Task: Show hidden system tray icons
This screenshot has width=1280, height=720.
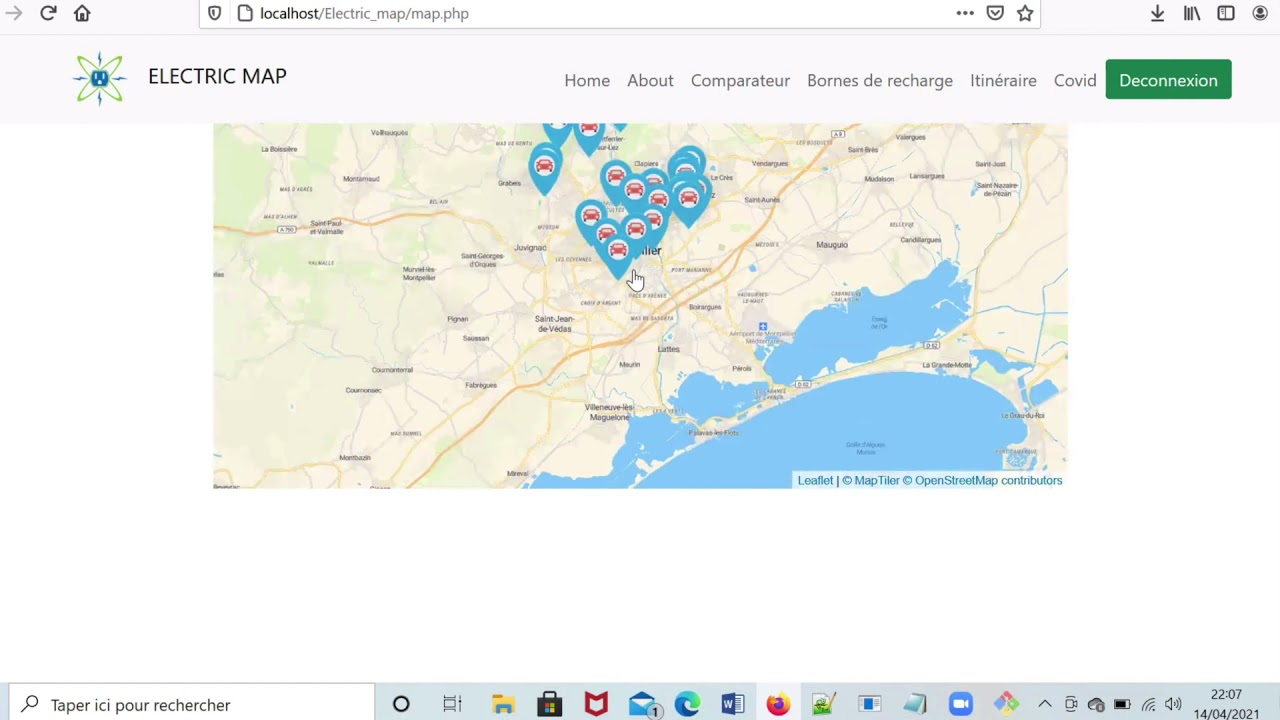Action: (1045, 704)
